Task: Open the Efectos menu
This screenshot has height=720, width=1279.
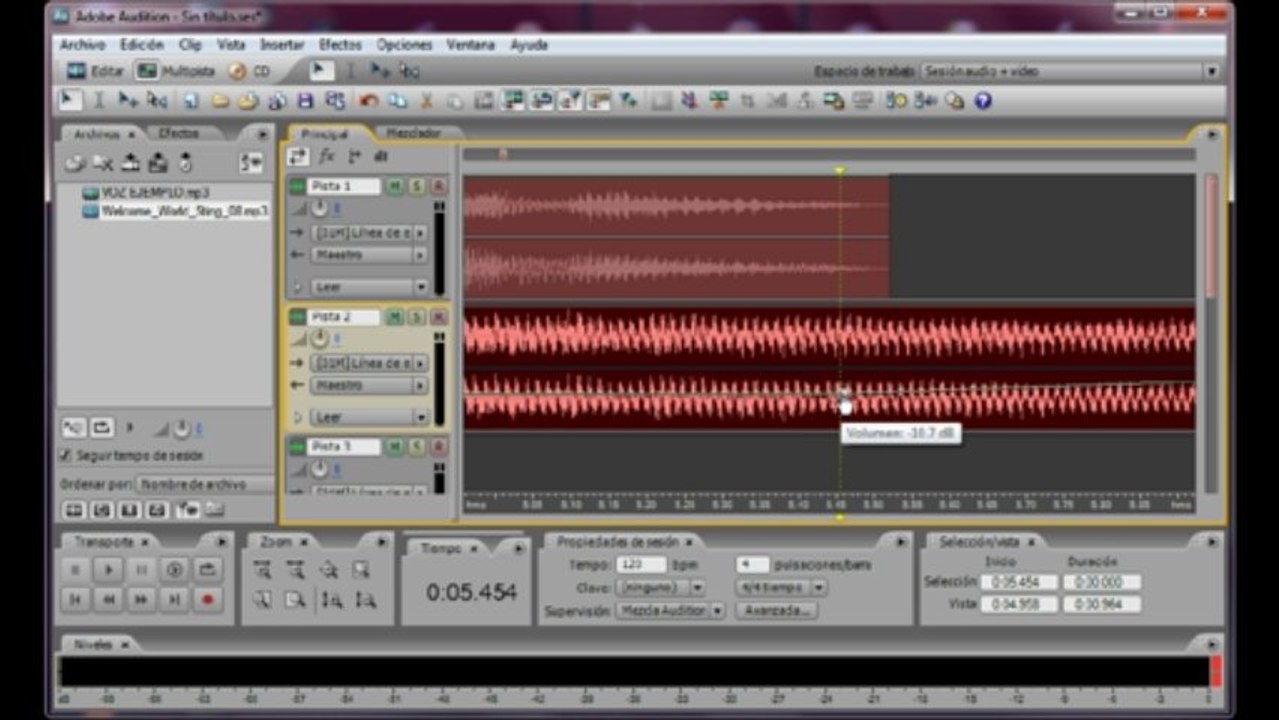Action: 340,45
